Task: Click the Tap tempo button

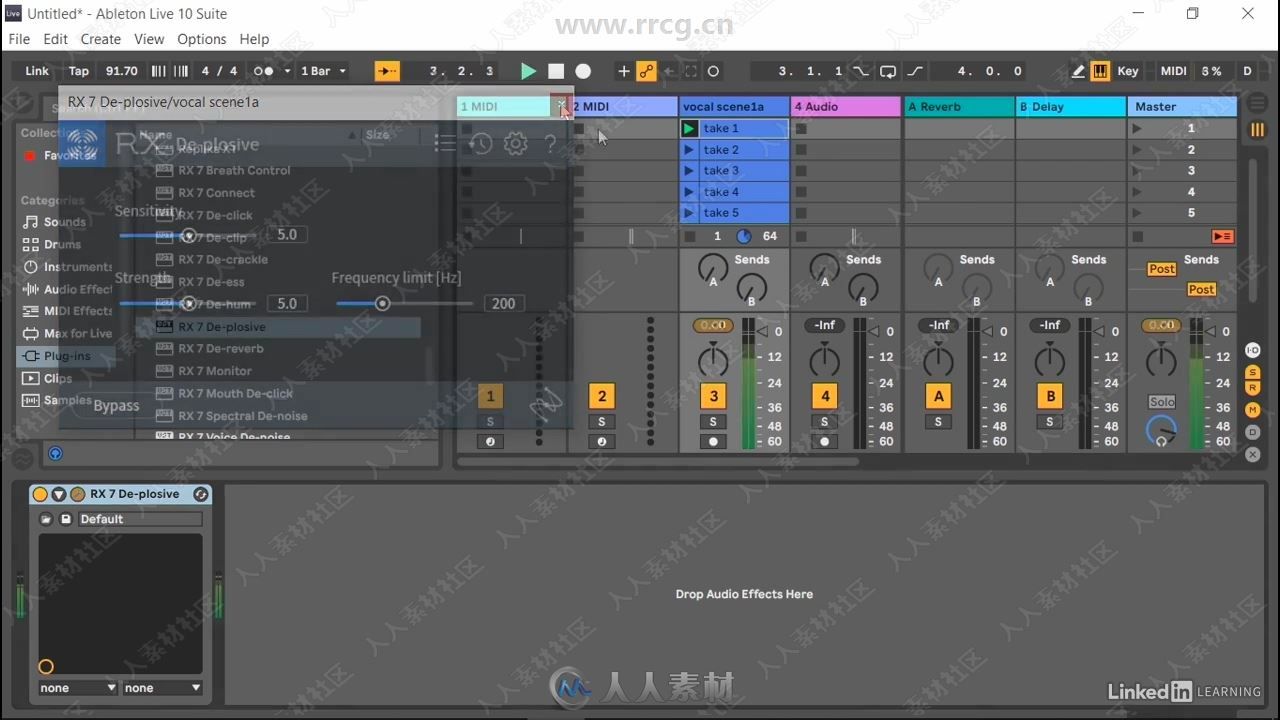Action: click(x=79, y=71)
